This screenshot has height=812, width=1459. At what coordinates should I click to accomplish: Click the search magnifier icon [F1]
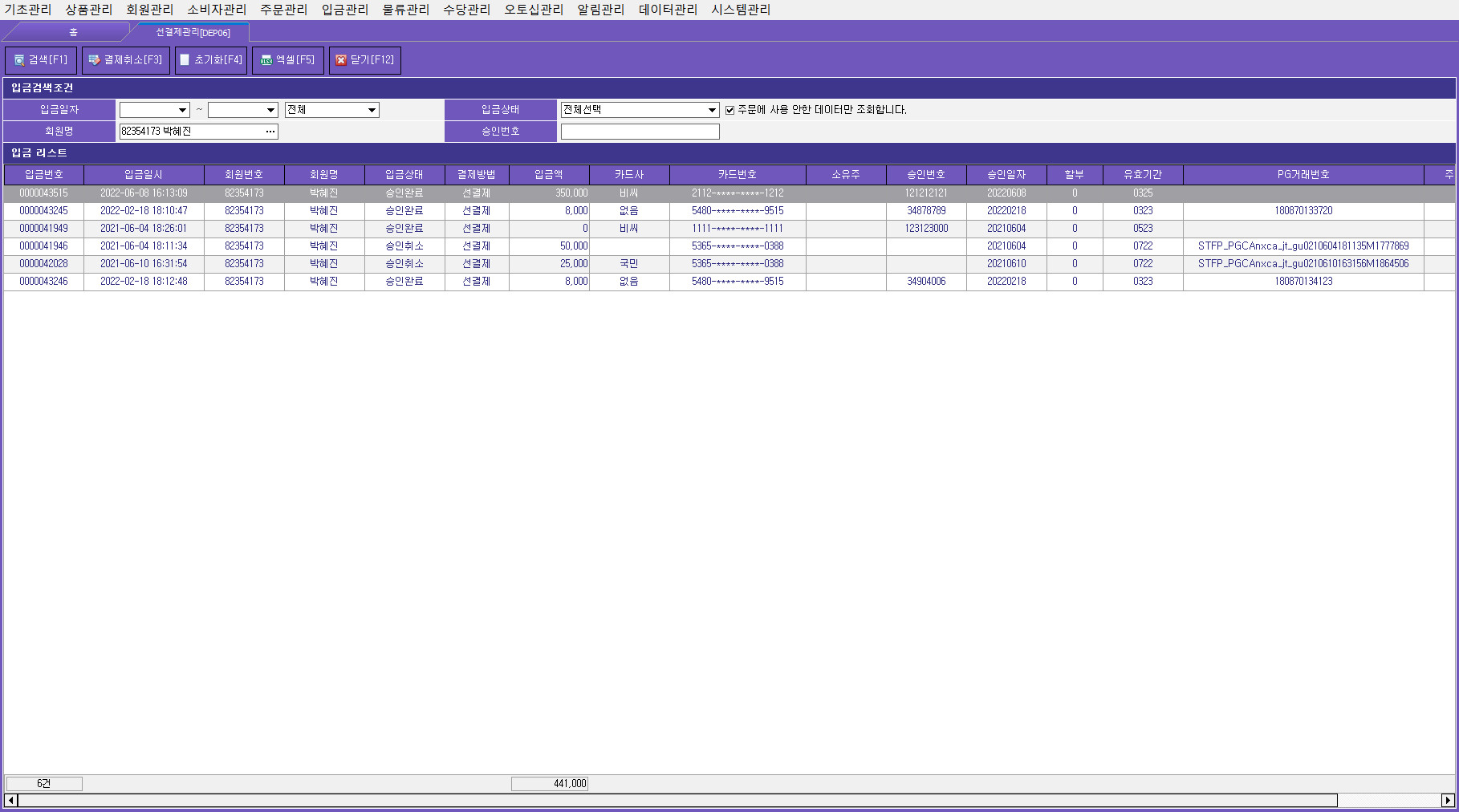19,60
